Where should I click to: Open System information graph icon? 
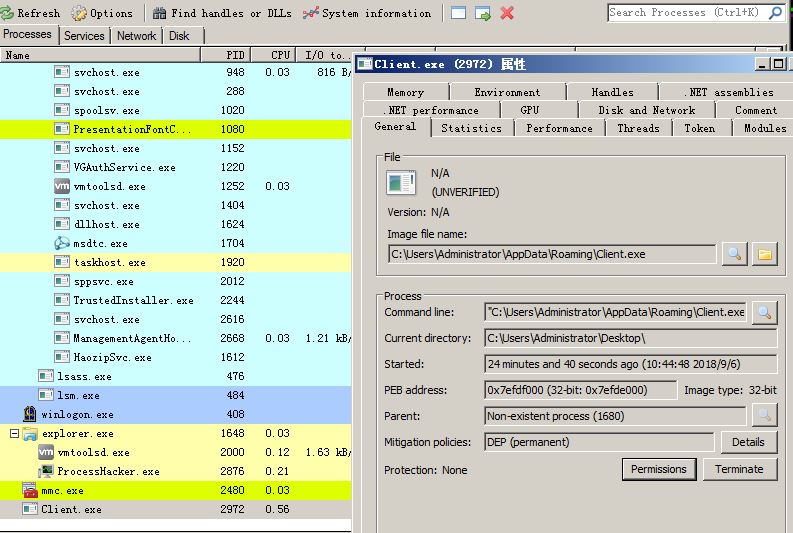tap(311, 13)
